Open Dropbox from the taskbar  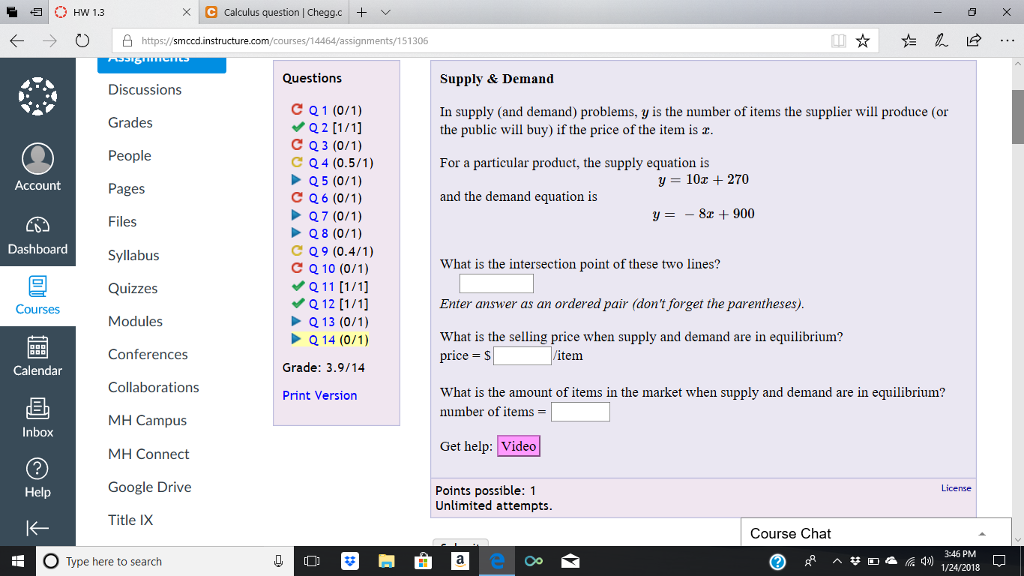pyautogui.click(x=349, y=561)
